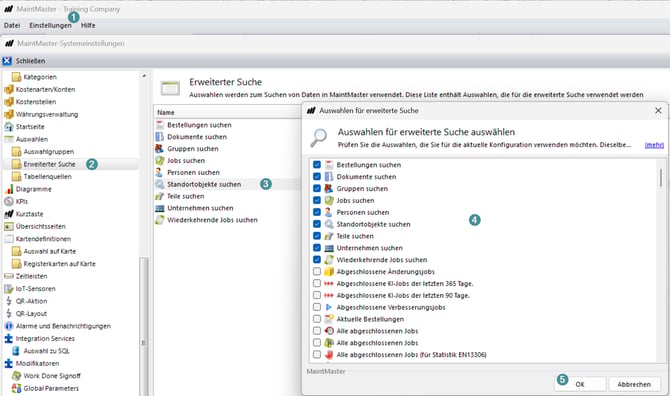Image resolution: width=670 pixels, height=396 pixels.
Task: Enable the Abgeschlossene Änderungsjobs checkbox
Action: pos(317,271)
